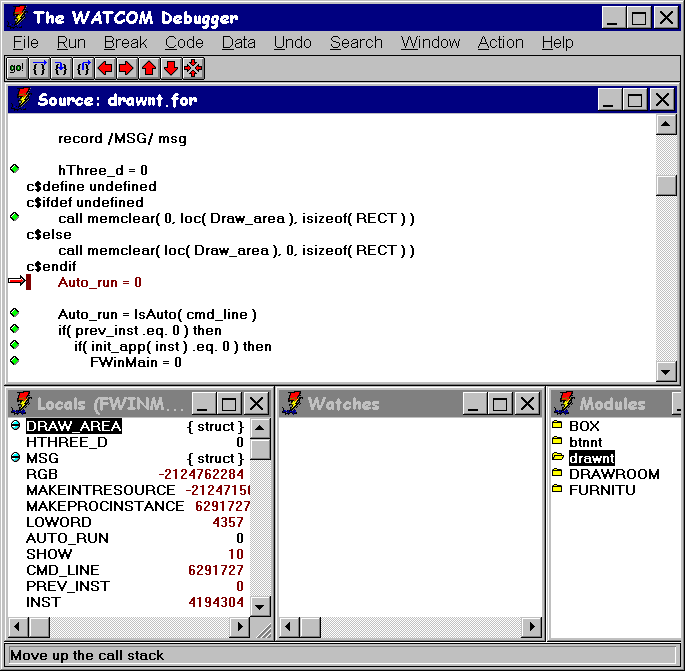
Task: Move up the call stack with up arrow
Action: [x=148, y=68]
